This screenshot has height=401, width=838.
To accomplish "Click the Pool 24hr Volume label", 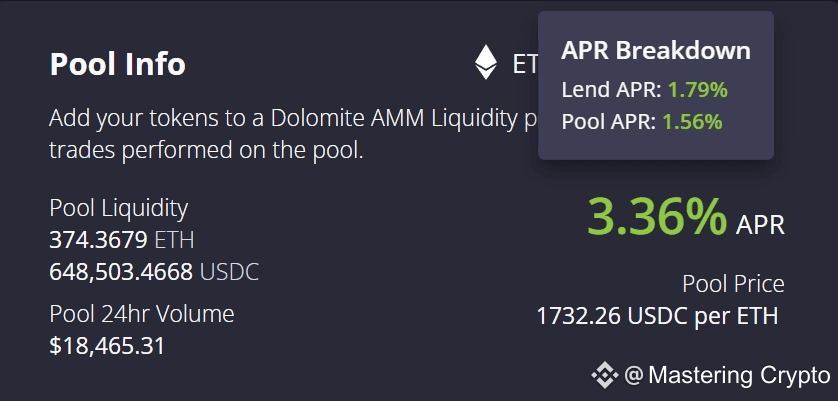I will [142, 314].
